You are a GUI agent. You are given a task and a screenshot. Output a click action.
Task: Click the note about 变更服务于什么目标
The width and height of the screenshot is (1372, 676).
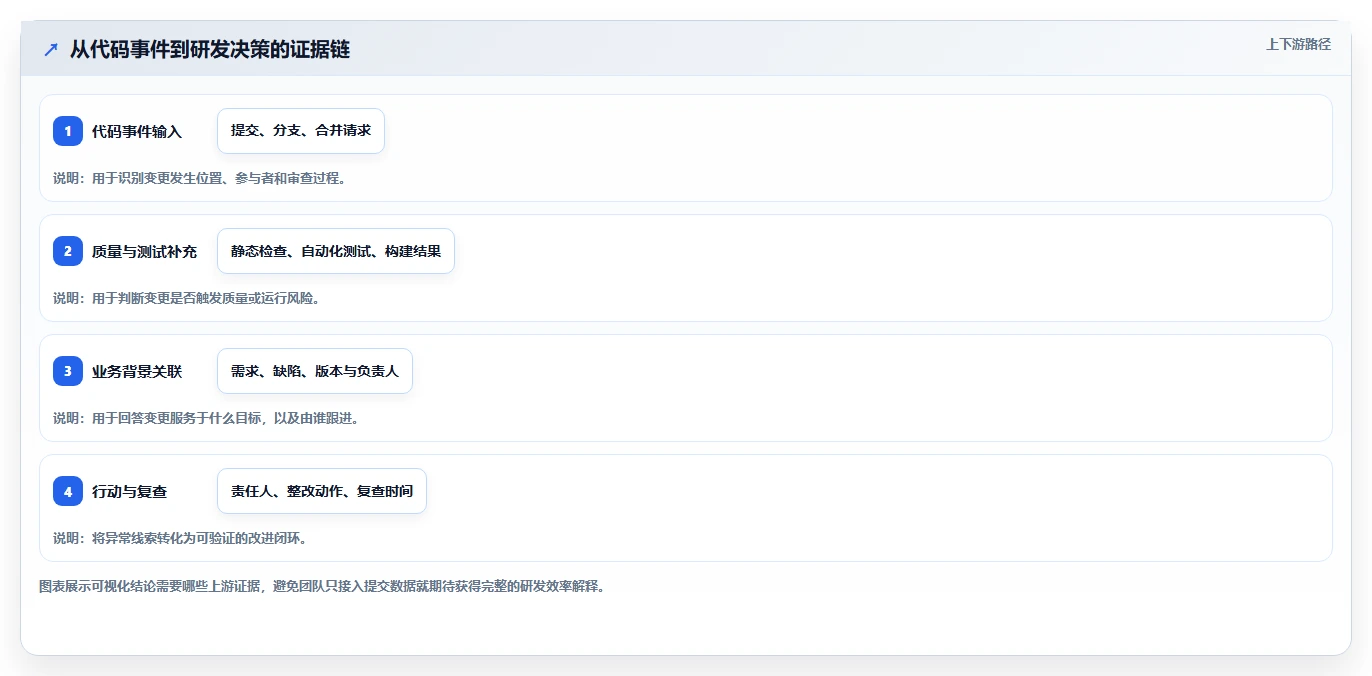tap(206, 418)
